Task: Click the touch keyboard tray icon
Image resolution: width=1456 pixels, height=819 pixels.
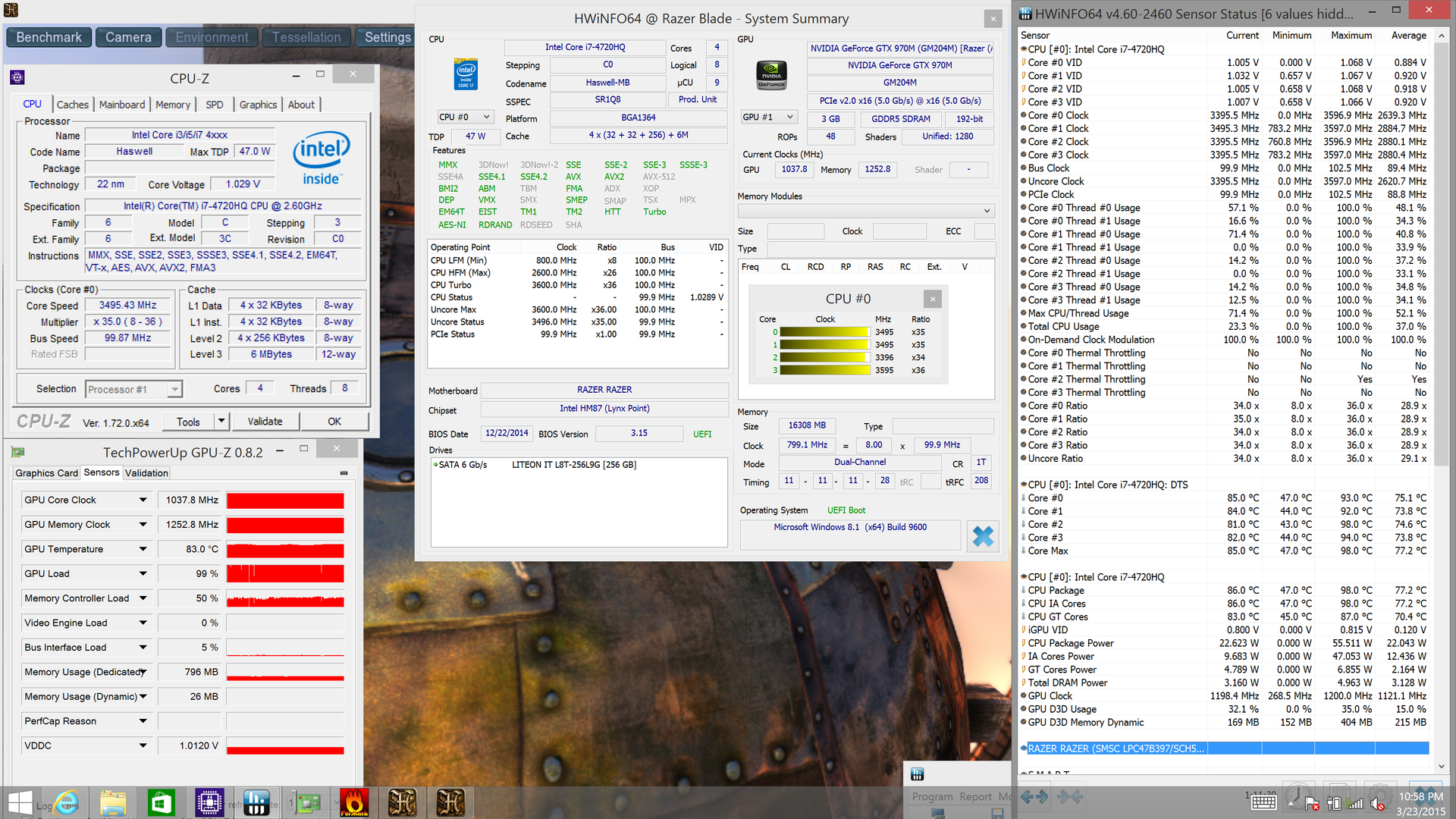Action: pyautogui.click(x=1263, y=803)
